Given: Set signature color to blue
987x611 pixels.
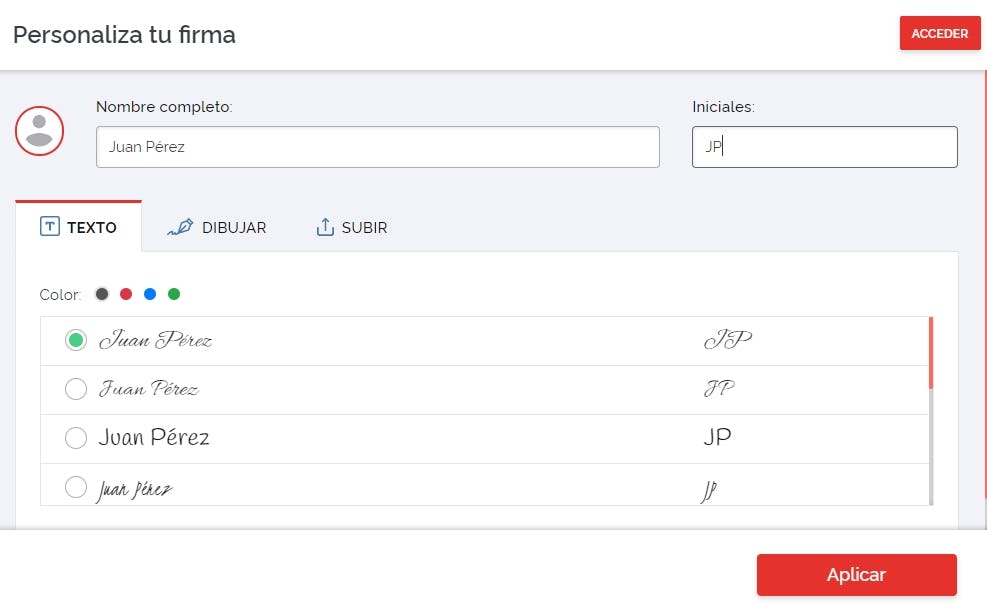Looking at the screenshot, I should click(x=150, y=294).
